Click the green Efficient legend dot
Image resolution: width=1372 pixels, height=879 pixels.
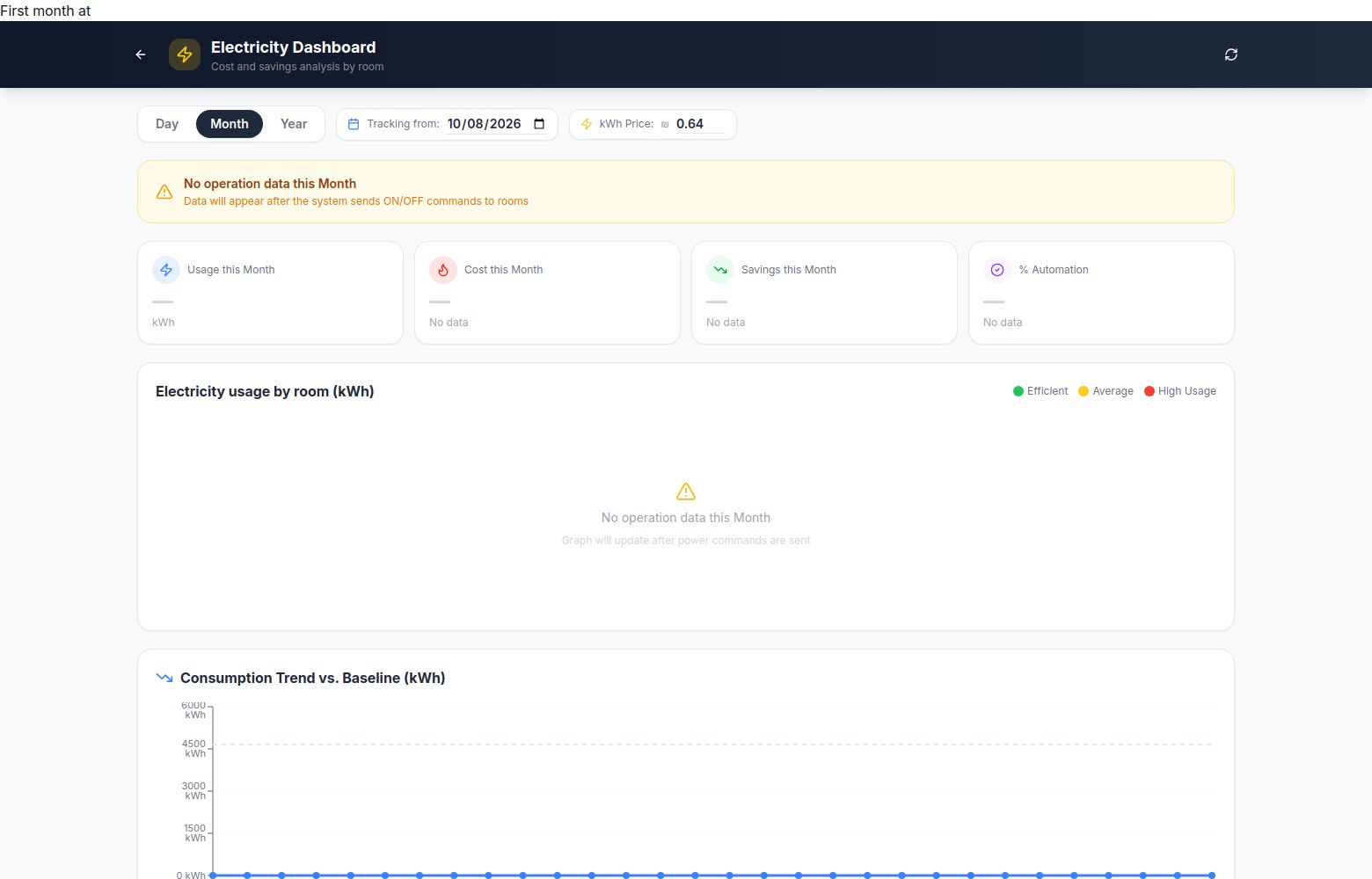(1018, 391)
